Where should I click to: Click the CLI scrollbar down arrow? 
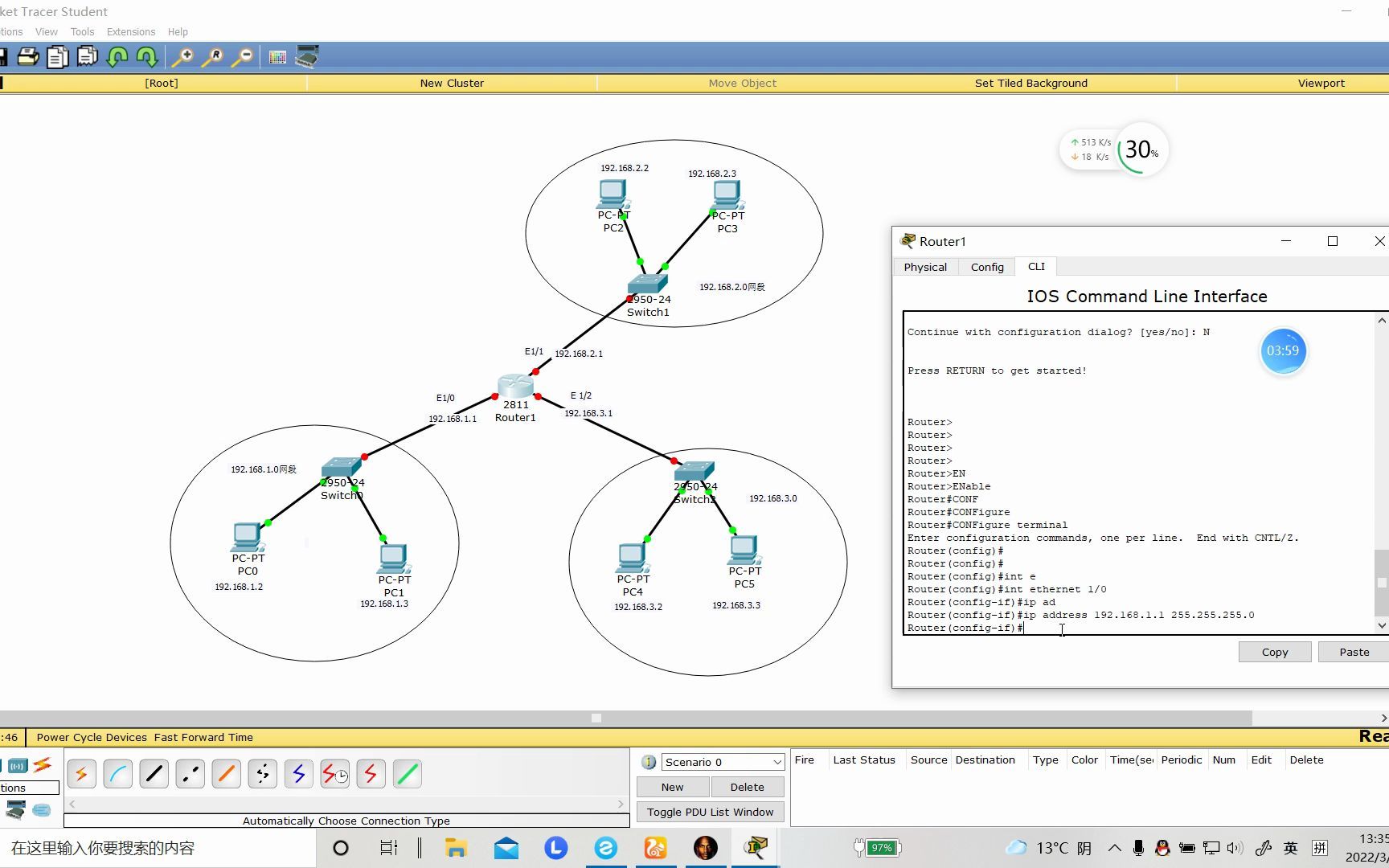[1382, 625]
